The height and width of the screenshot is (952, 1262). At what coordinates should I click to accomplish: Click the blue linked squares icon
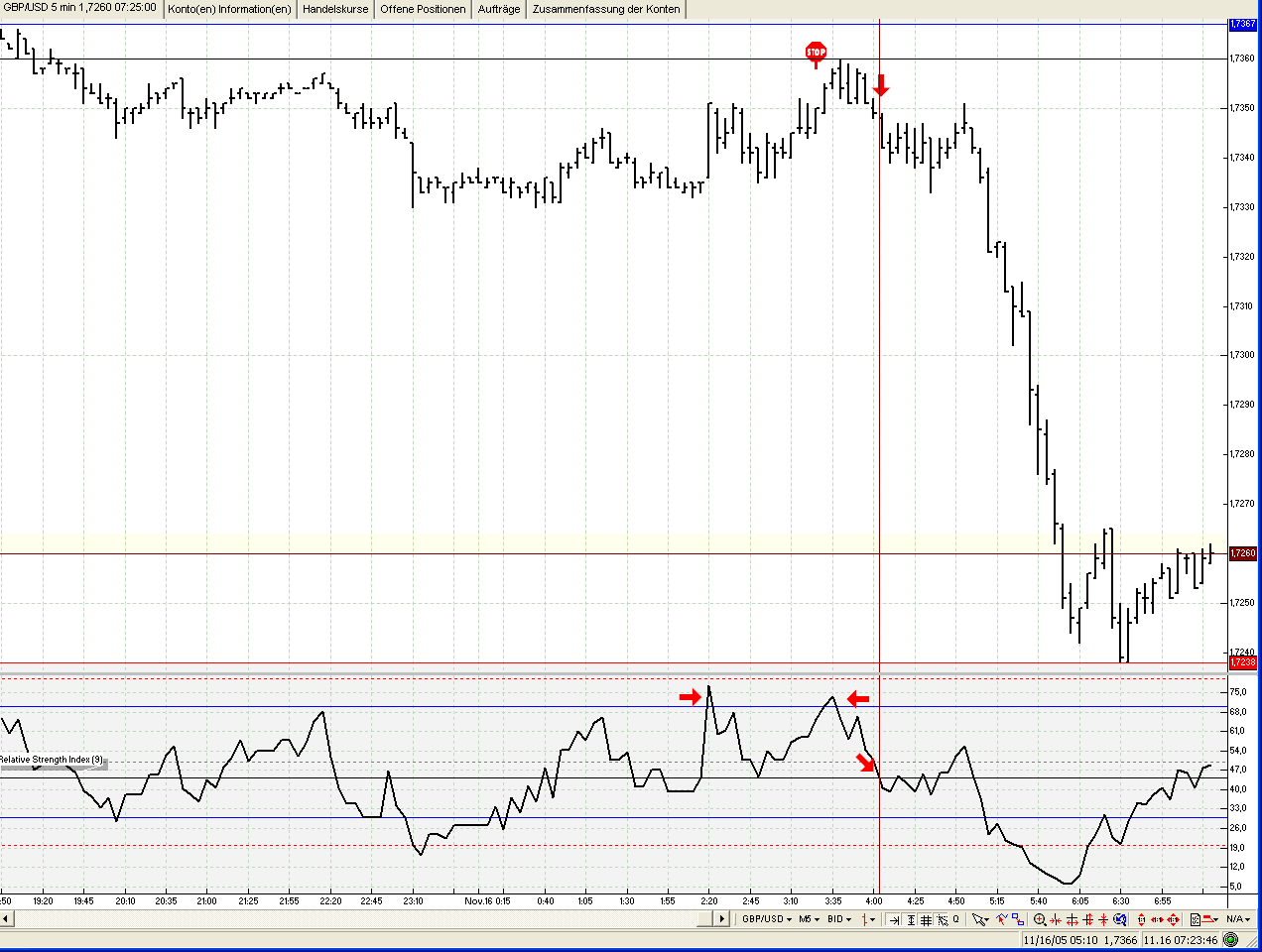click(x=1018, y=919)
